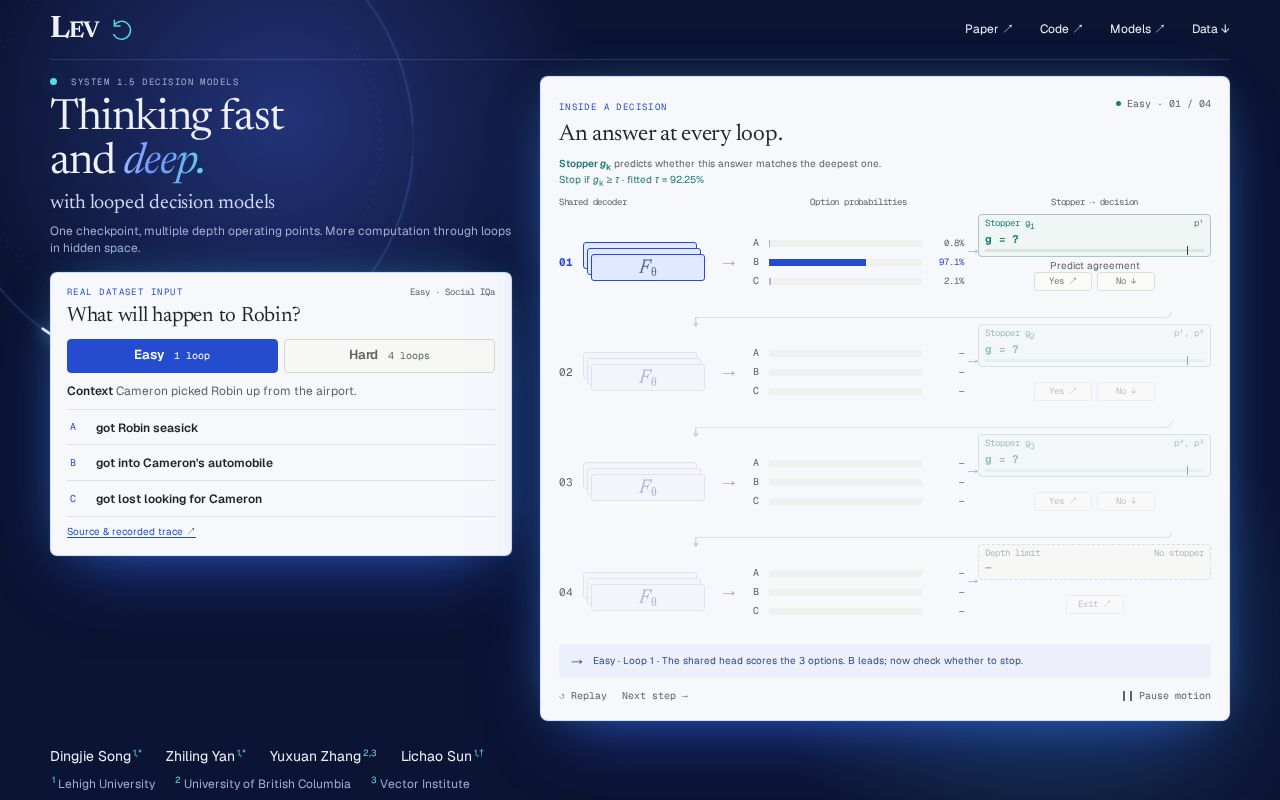1280x800 pixels.
Task: Click the "97.1%" probability value
Action: [951, 262]
